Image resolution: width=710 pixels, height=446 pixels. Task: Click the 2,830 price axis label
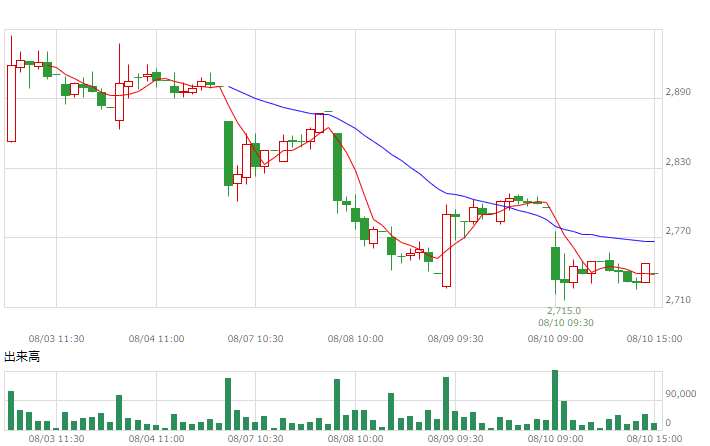tap(678, 162)
